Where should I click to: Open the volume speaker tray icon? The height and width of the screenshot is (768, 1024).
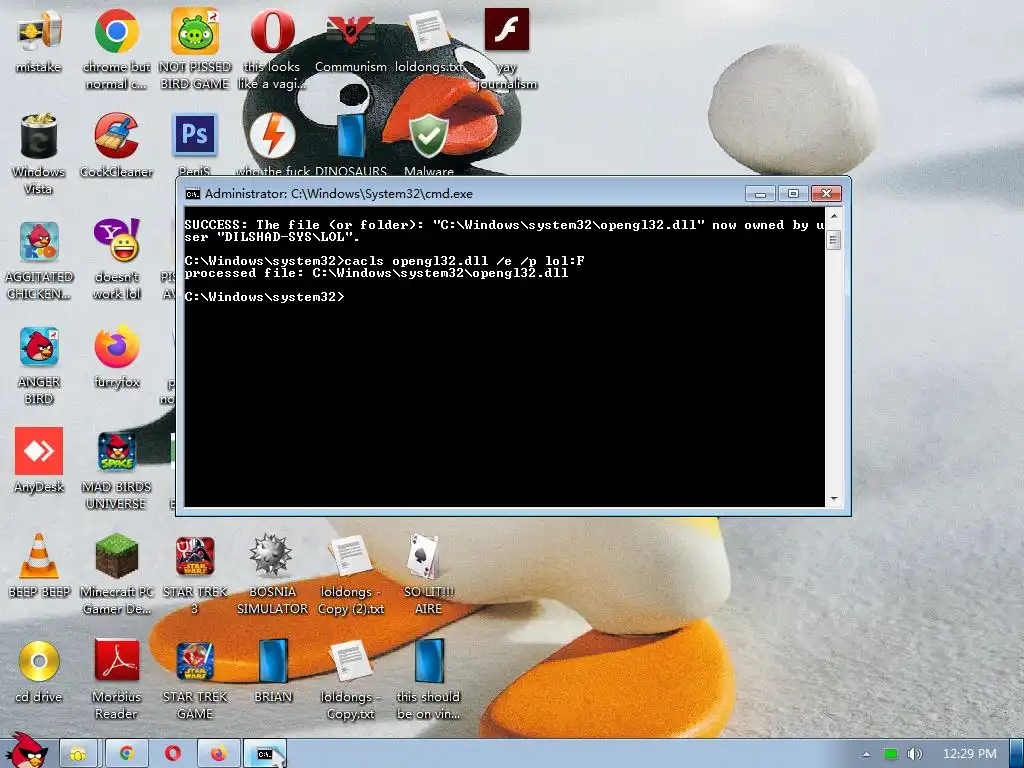pyautogui.click(x=914, y=754)
